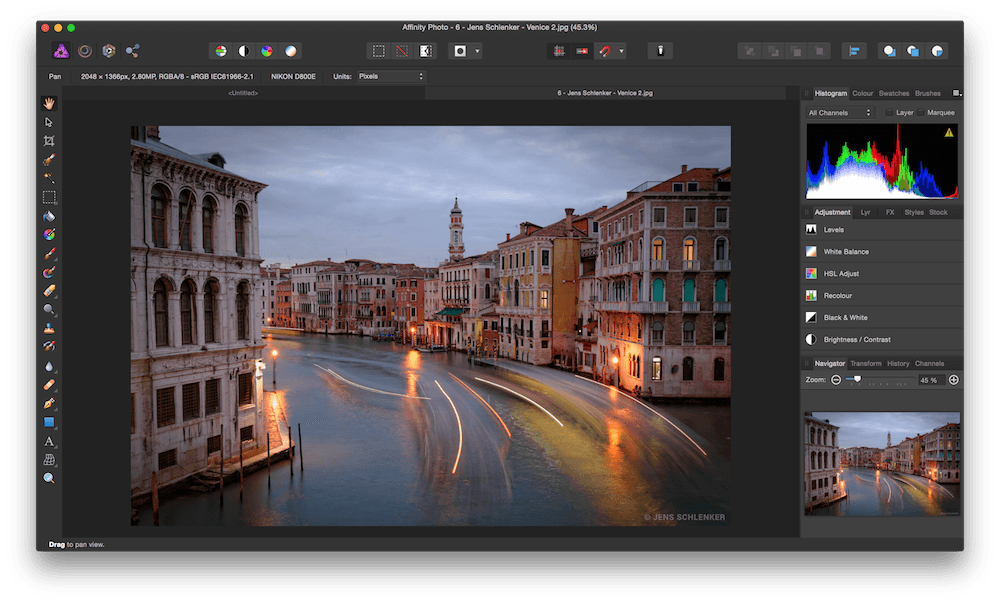Select the Rectangular Marquee tool in left toolbar
Viewport: 1000px width, 603px height.
pos(49,197)
